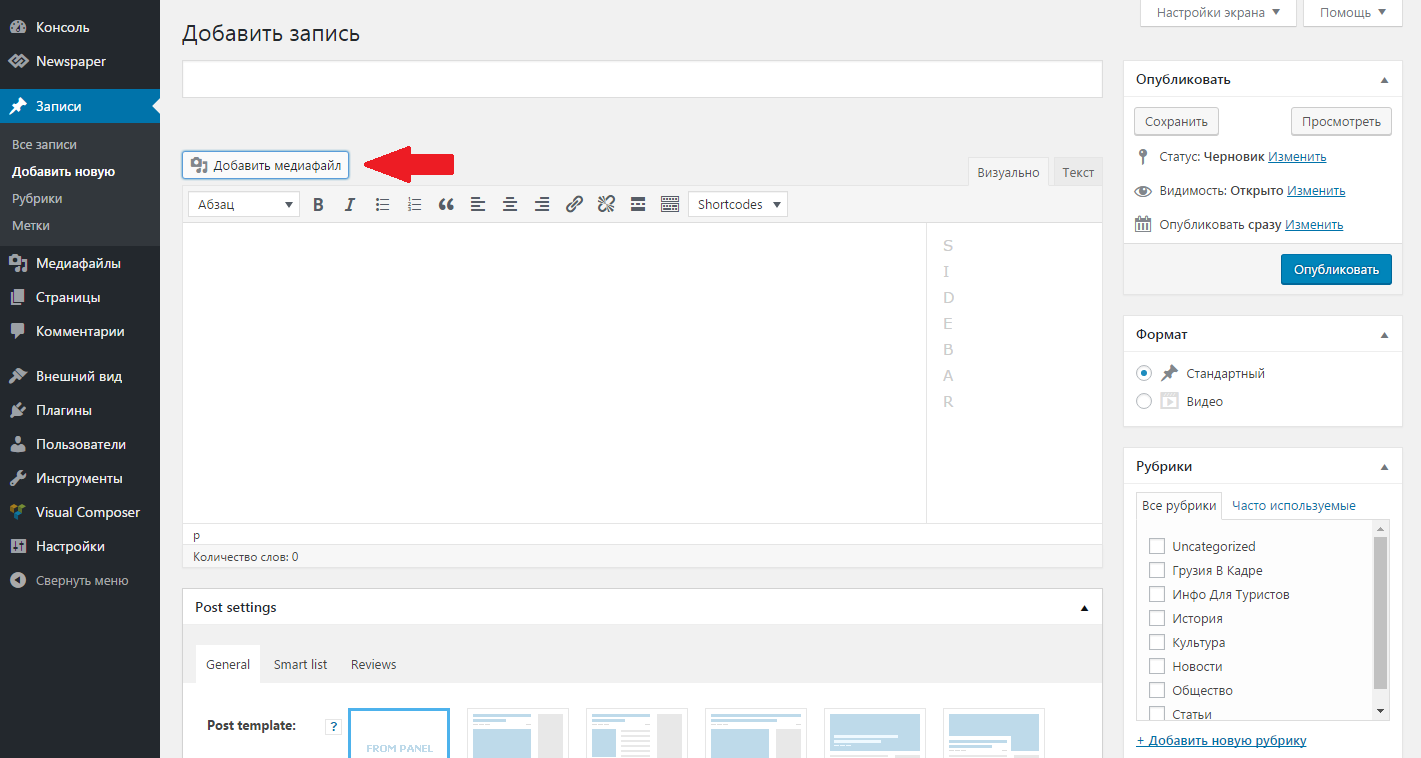Go to Медиафайлы library
The width and height of the screenshot is (1421, 758).
pyautogui.click(x=80, y=263)
